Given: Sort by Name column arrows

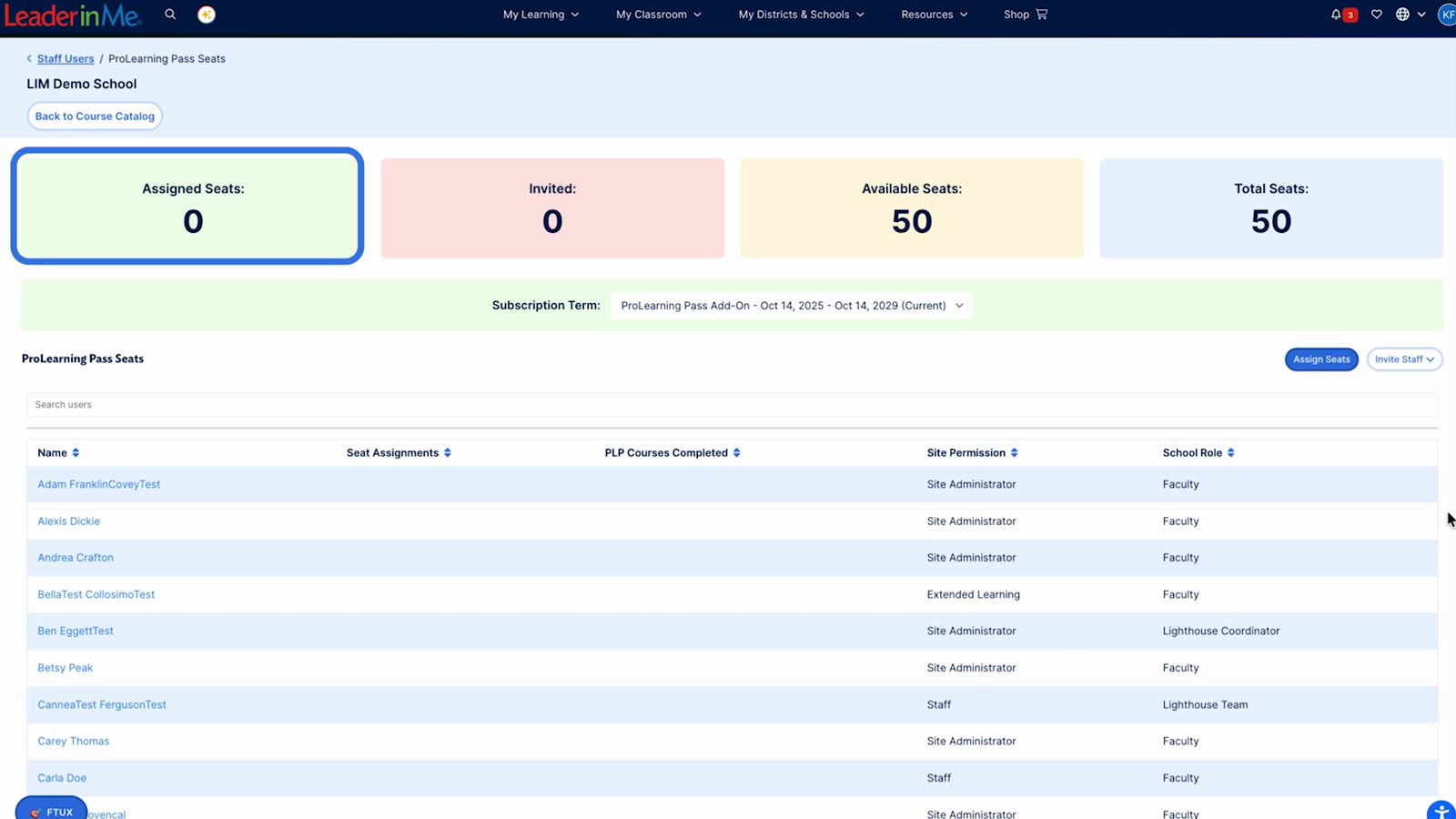Looking at the screenshot, I should tap(76, 452).
